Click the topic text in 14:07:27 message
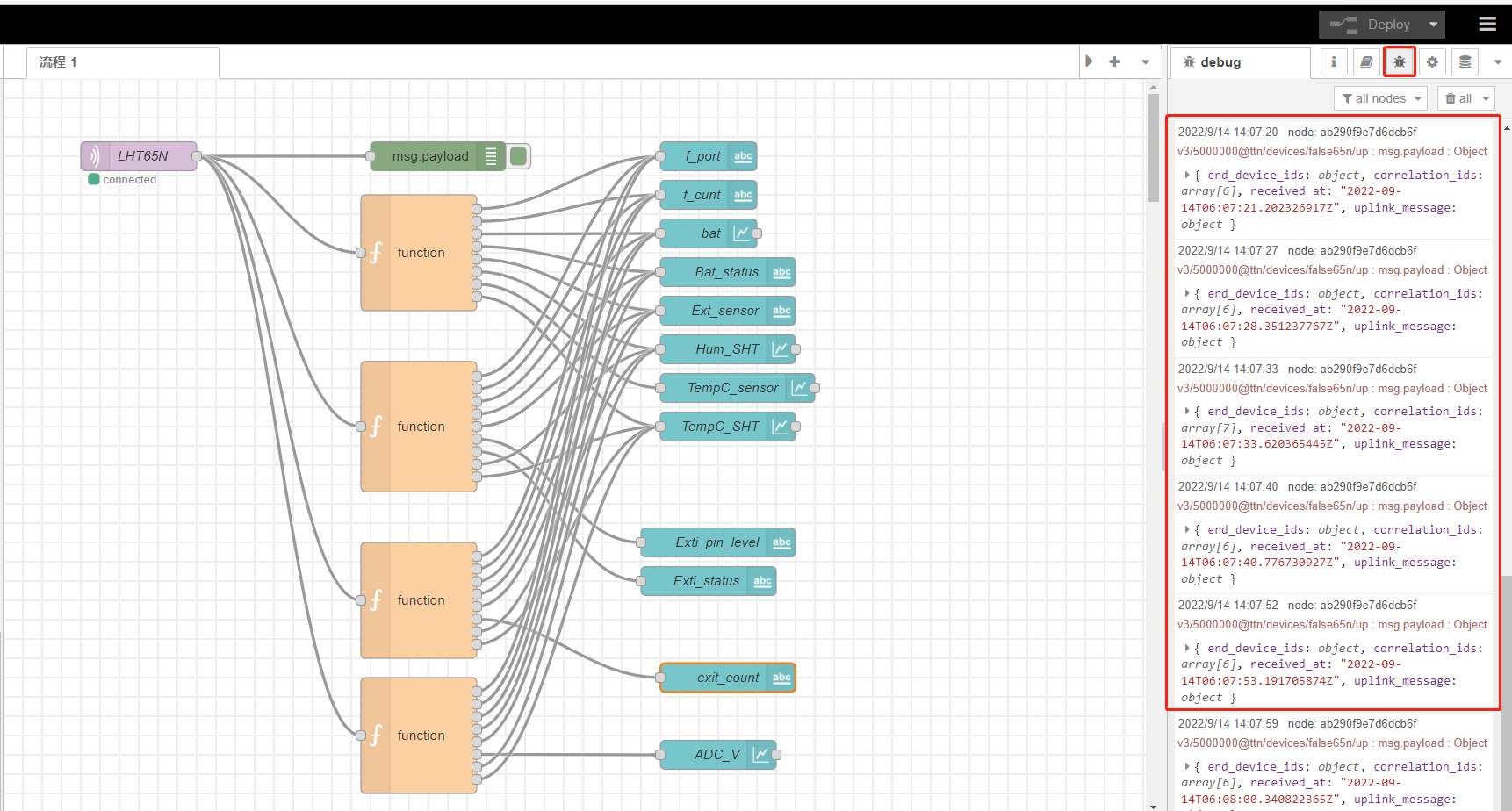 click(x=1273, y=270)
